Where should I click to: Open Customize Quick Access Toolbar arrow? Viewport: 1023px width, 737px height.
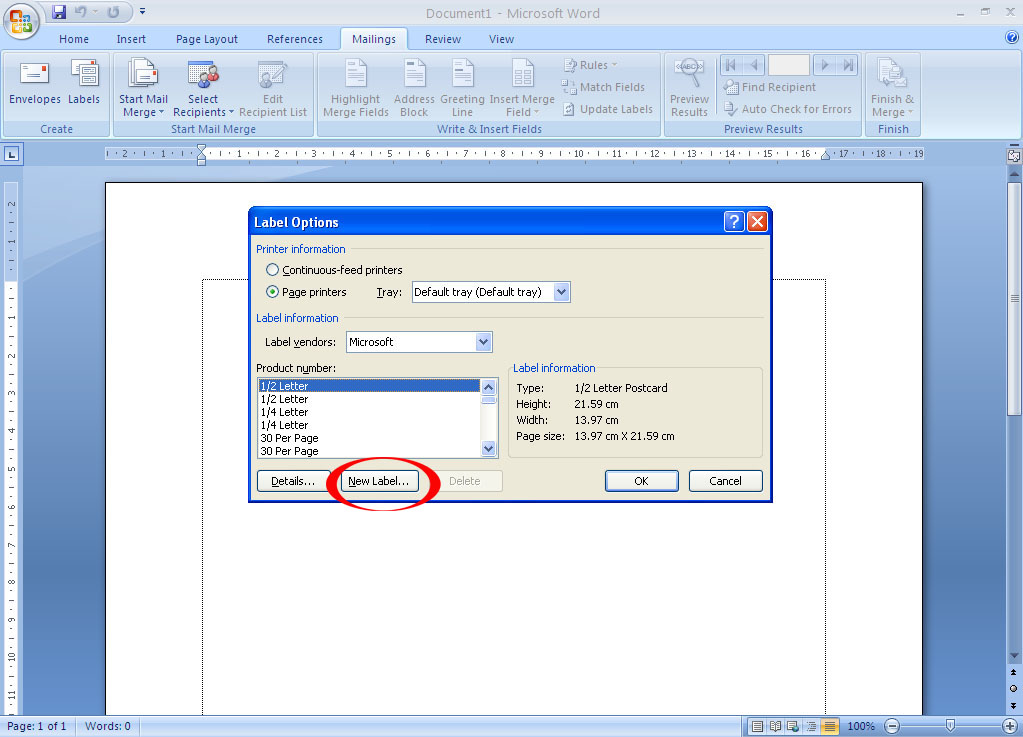(x=142, y=12)
